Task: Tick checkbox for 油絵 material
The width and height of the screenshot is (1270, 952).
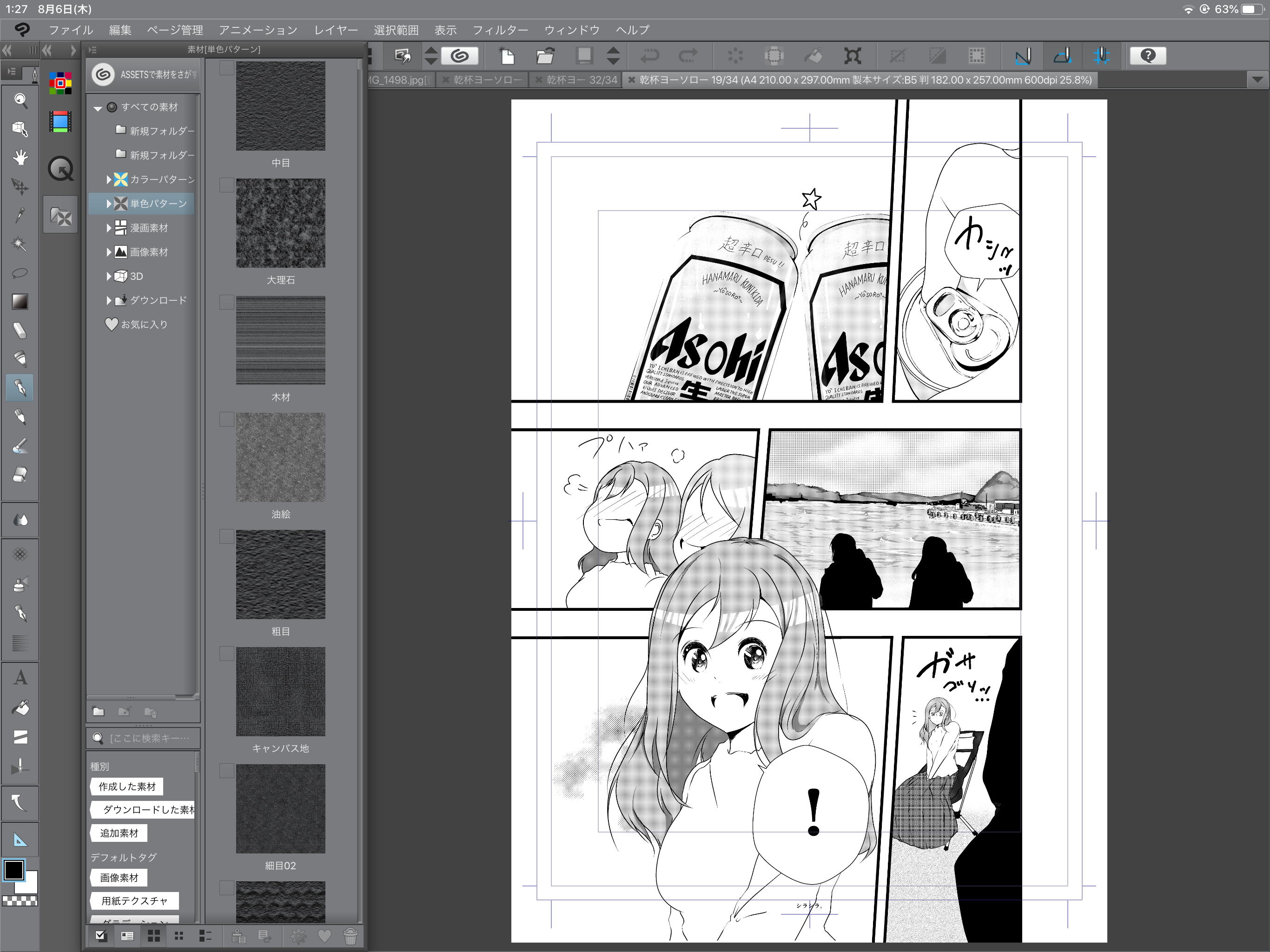Action: 226,419
